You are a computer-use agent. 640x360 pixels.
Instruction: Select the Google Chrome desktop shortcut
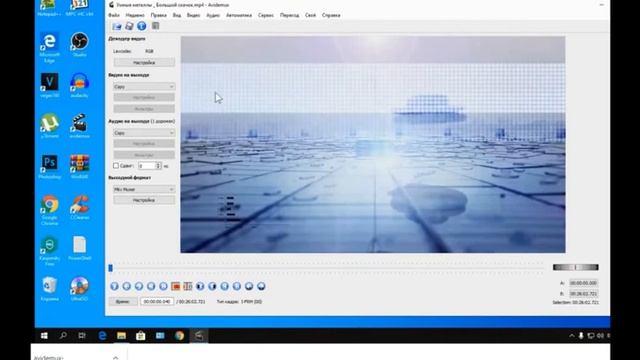tap(49, 210)
